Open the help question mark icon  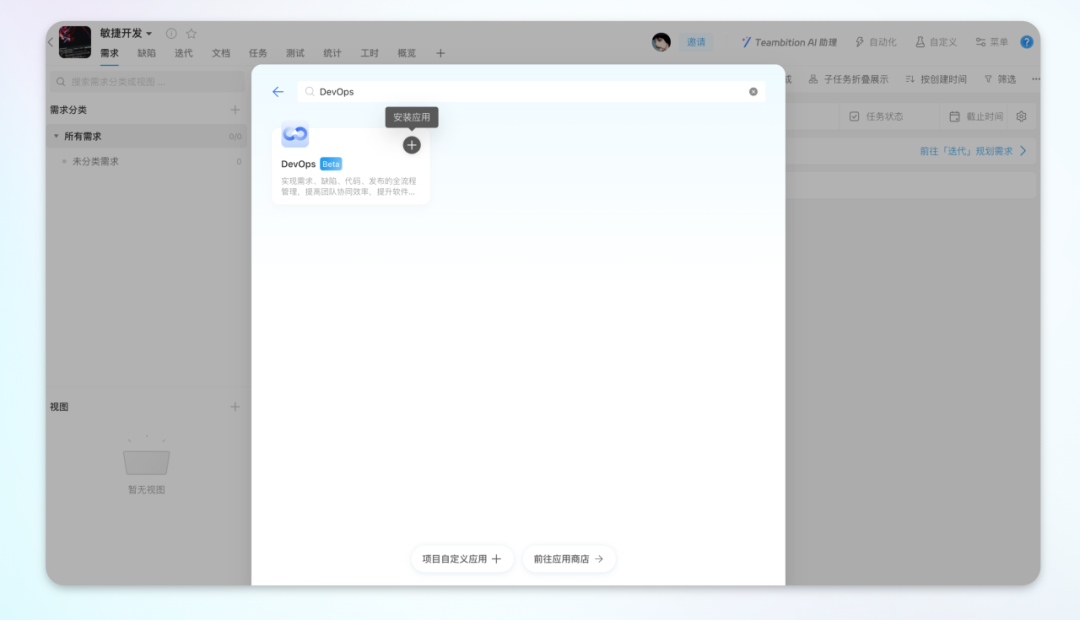(x=1027, y=42)
